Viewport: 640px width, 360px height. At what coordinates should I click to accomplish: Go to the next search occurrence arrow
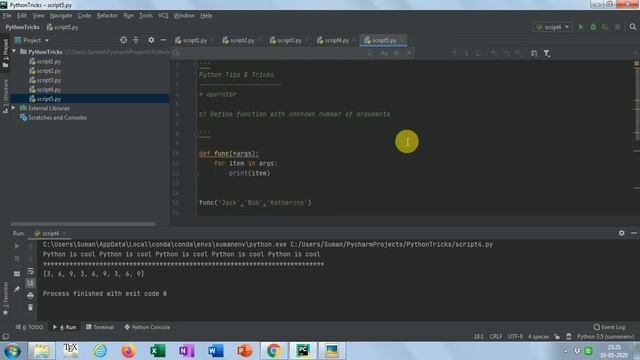pos(467,53)
